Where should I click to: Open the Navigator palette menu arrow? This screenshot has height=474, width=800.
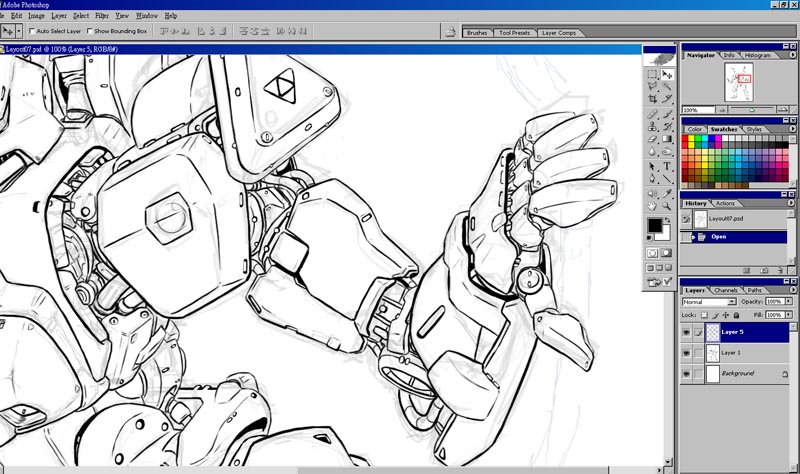coord(792,55)
